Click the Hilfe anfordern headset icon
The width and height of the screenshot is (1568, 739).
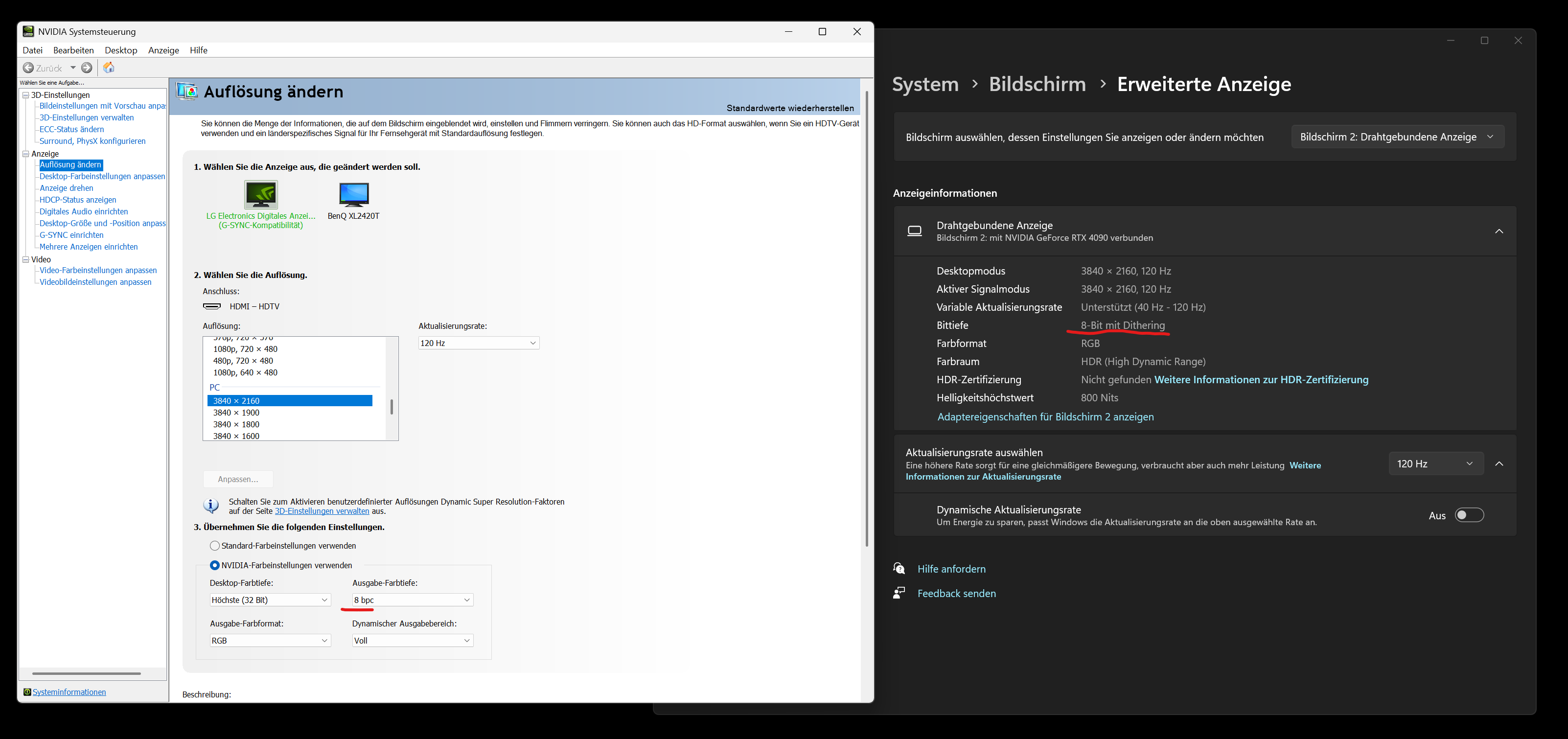point(899,568)
